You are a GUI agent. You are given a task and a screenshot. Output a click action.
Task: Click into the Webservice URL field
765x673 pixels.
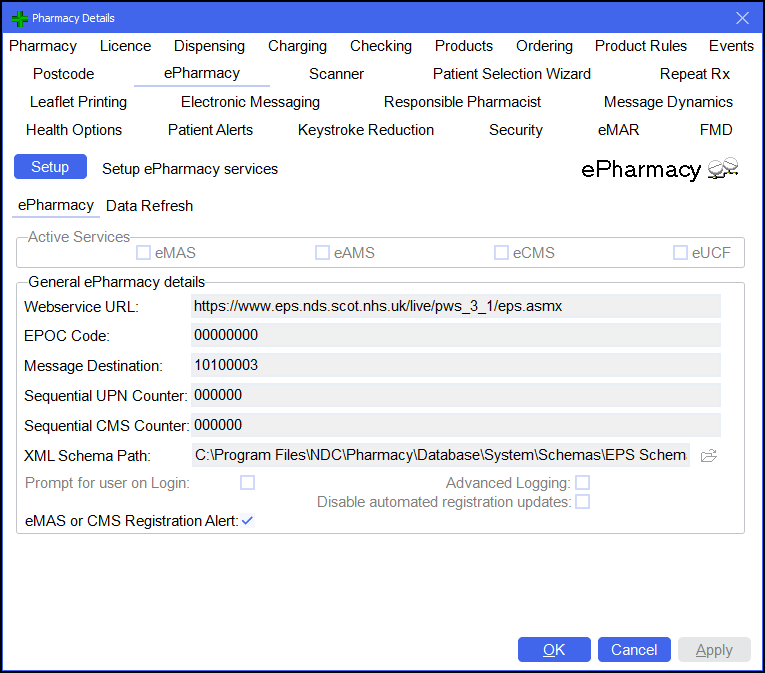point(455,306)
